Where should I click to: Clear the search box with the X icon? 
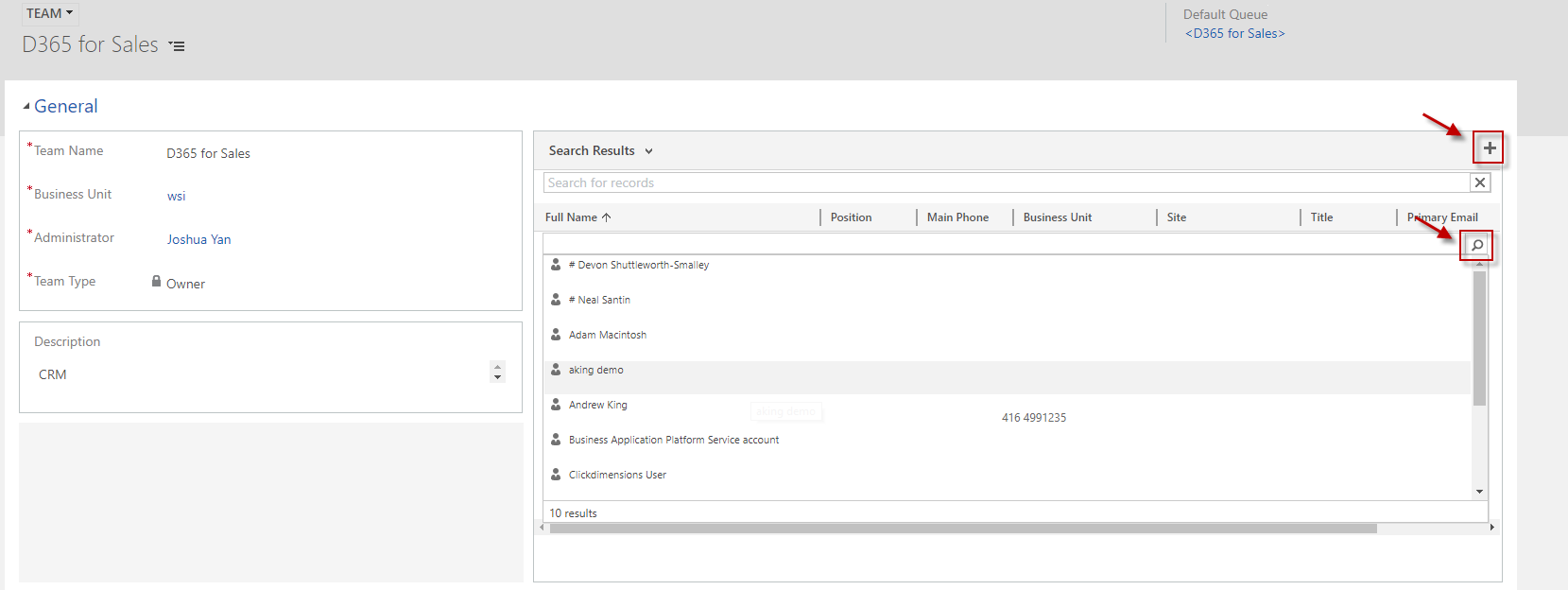coord(1480,182)
